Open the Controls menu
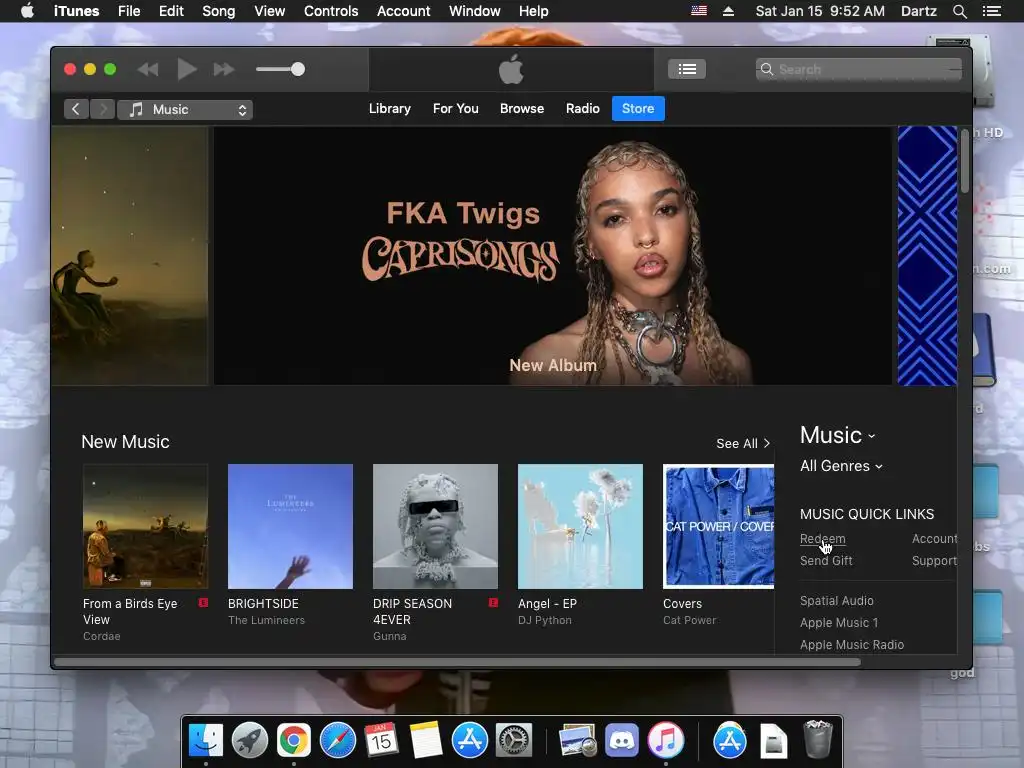1024x768 pixels. tap(330, 11)
